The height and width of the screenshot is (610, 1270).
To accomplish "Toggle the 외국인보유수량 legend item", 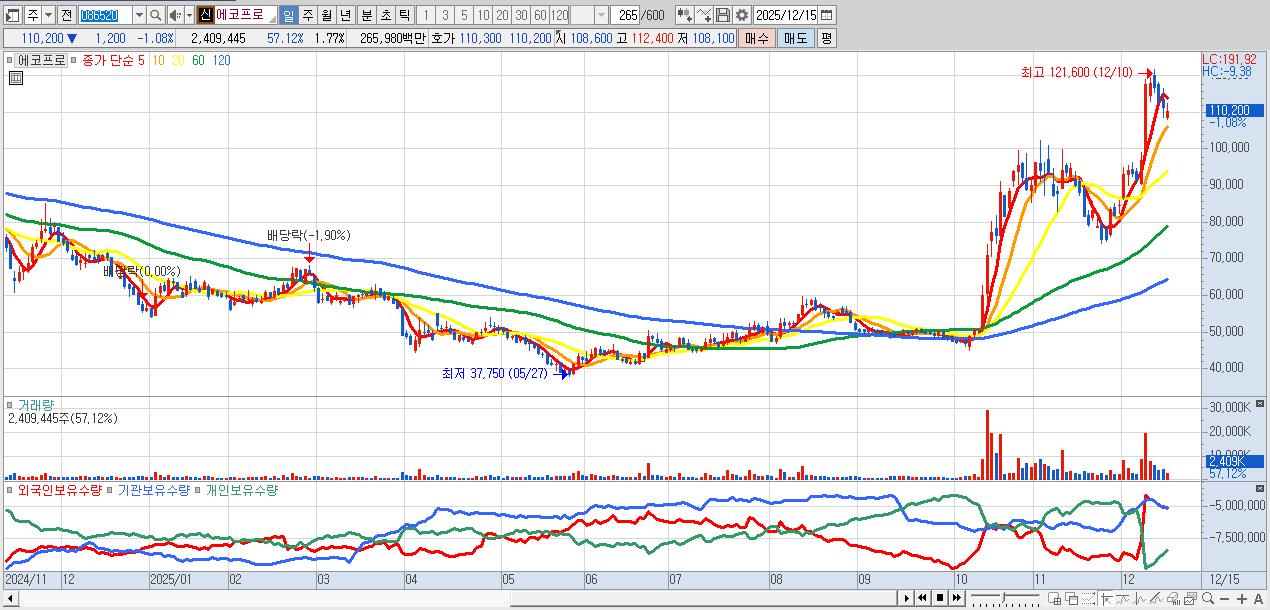I will coord(60,490).
